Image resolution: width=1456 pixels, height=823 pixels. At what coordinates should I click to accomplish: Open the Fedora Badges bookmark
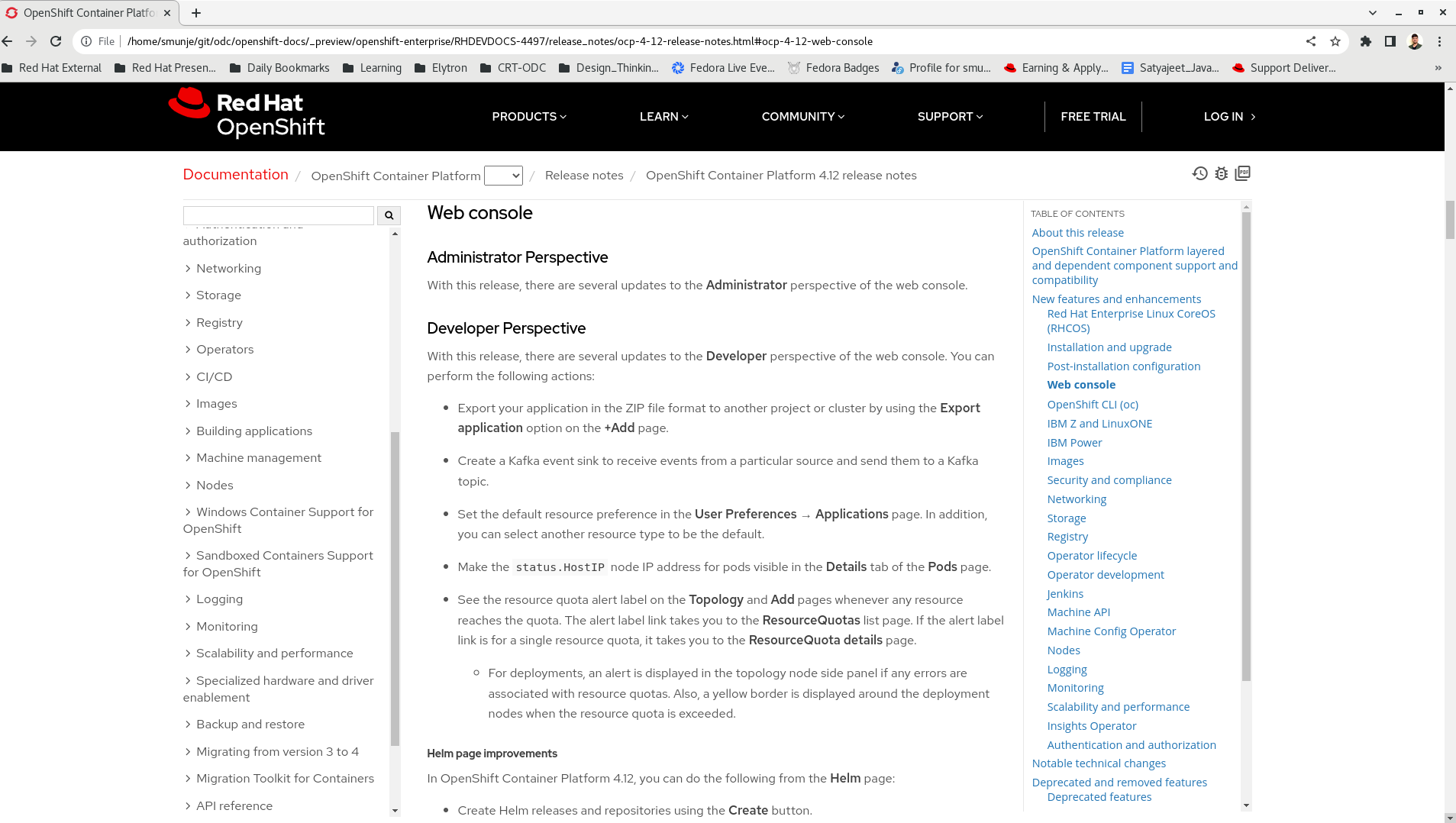tap(834, 68)
